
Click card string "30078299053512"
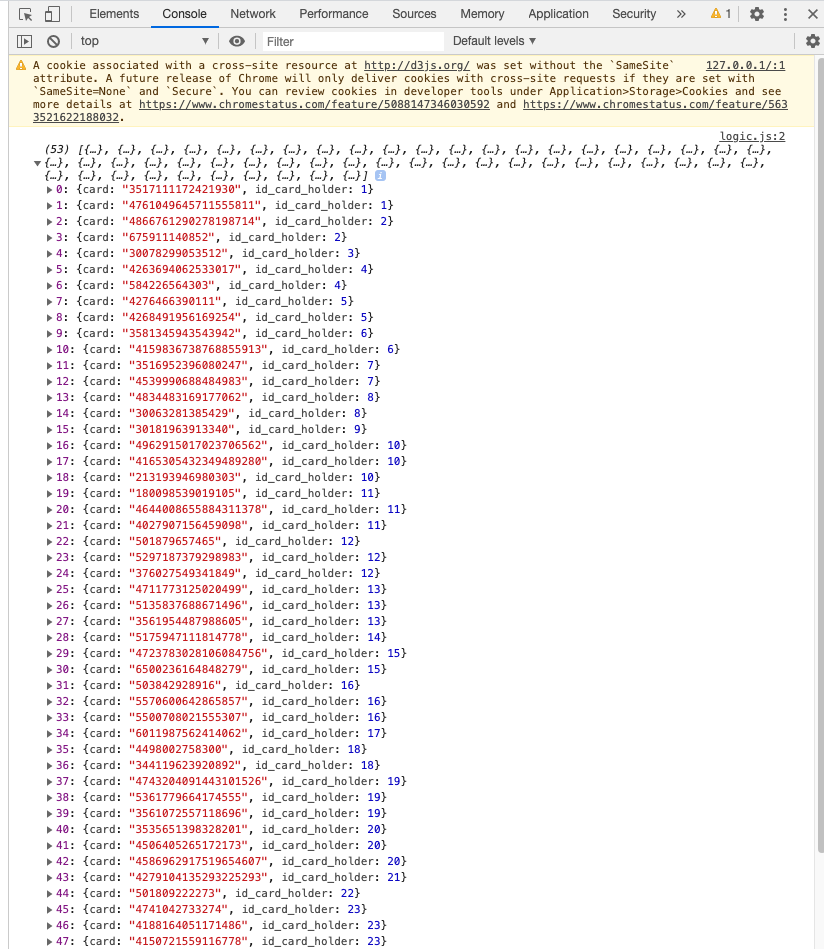(175, 253)
